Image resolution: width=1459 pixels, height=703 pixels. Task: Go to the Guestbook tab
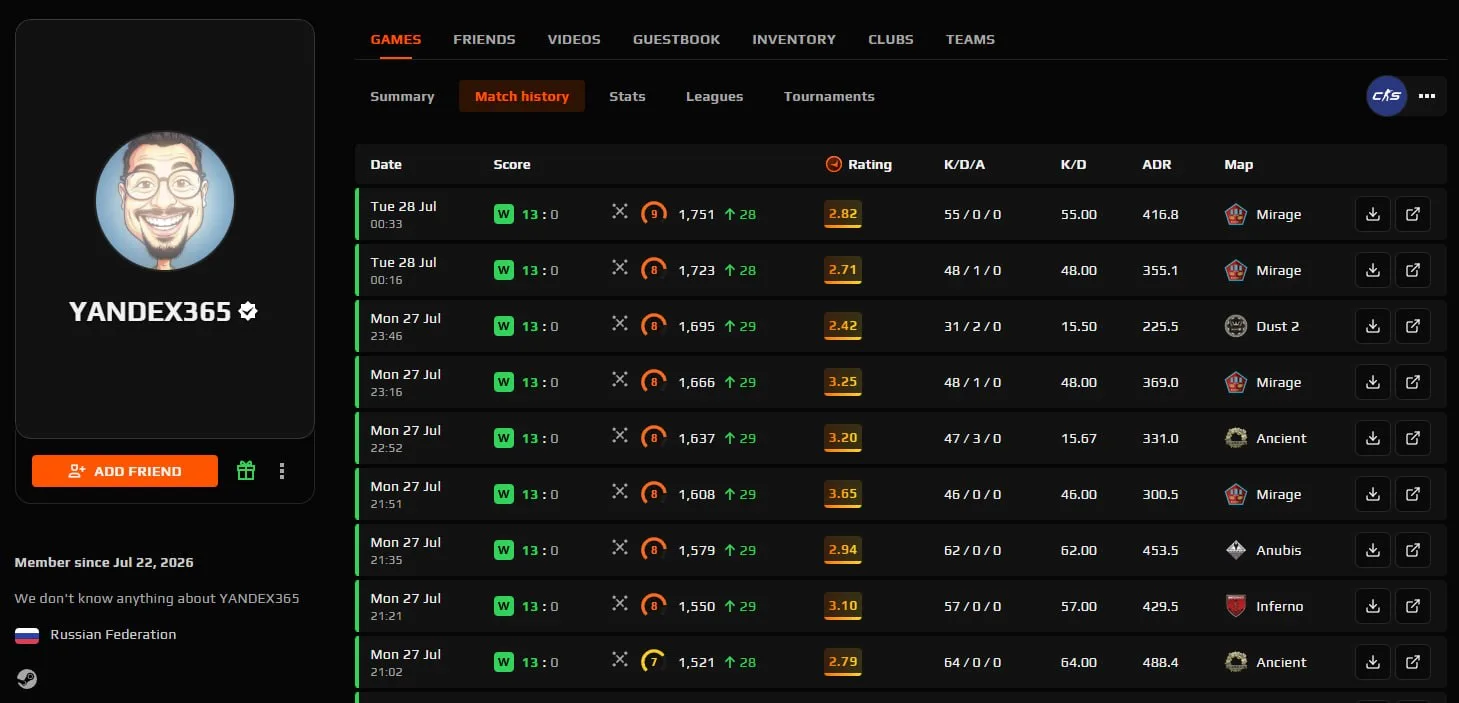[676, 40]
